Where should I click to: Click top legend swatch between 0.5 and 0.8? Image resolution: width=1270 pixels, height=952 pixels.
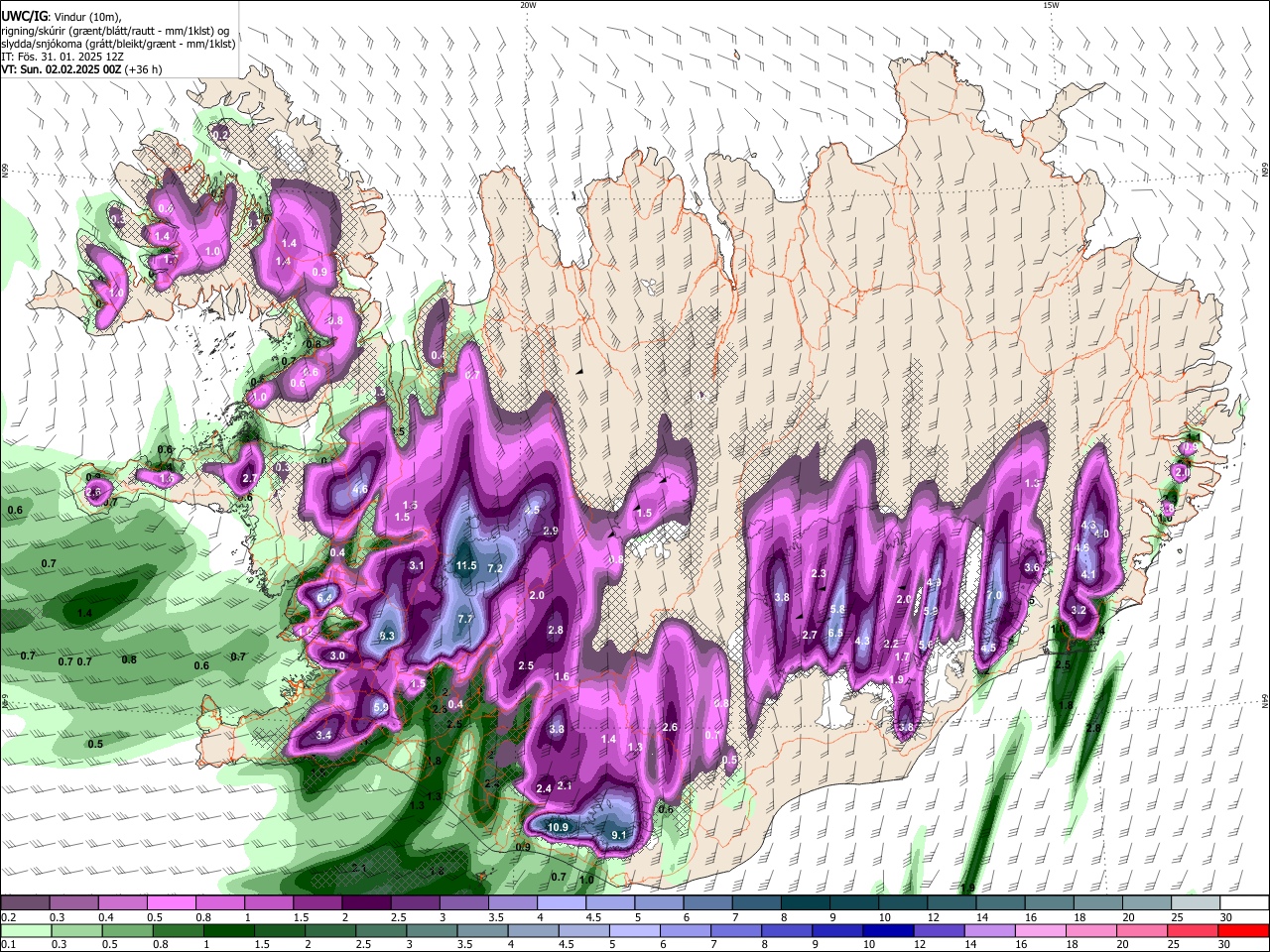pyautogui.click(x=171, y=902)
